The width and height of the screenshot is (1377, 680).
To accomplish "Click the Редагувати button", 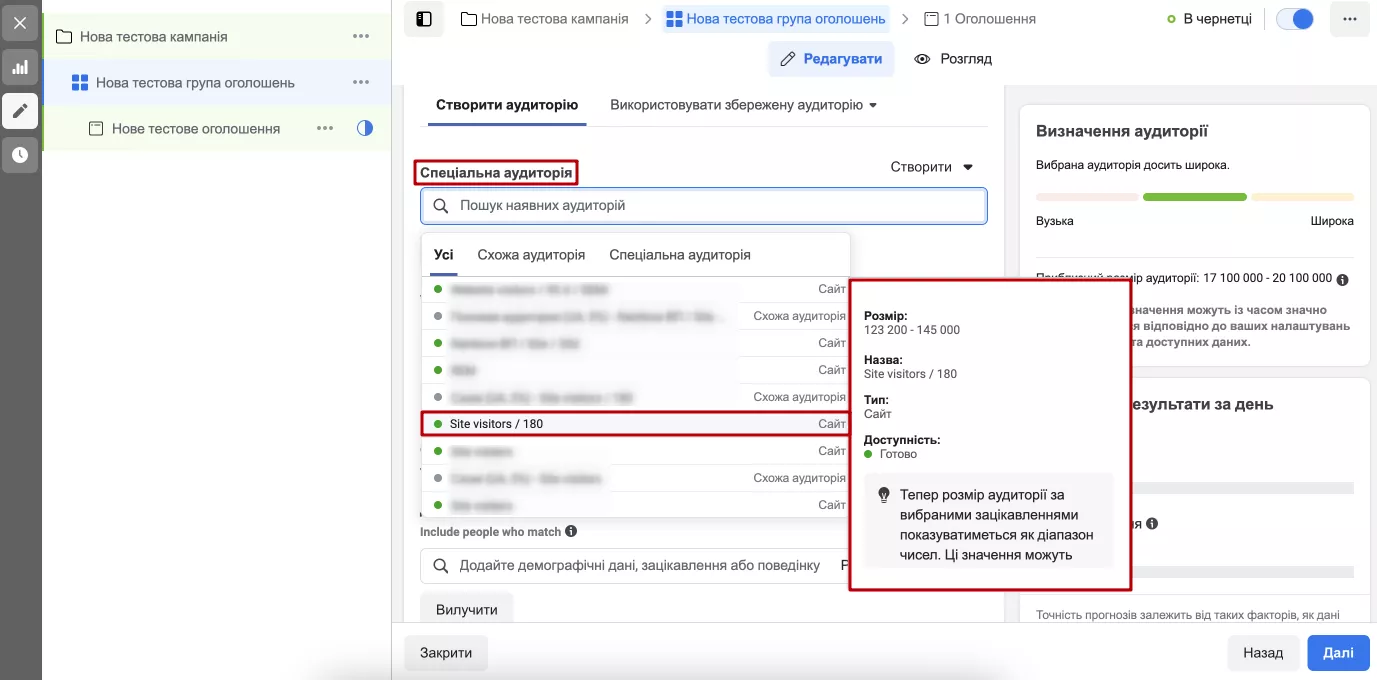I will (831, 59).
